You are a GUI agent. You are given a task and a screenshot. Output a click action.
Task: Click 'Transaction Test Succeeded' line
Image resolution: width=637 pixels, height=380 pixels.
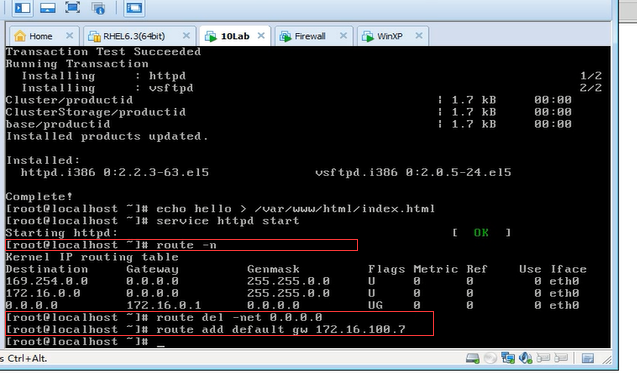[103, 52]
